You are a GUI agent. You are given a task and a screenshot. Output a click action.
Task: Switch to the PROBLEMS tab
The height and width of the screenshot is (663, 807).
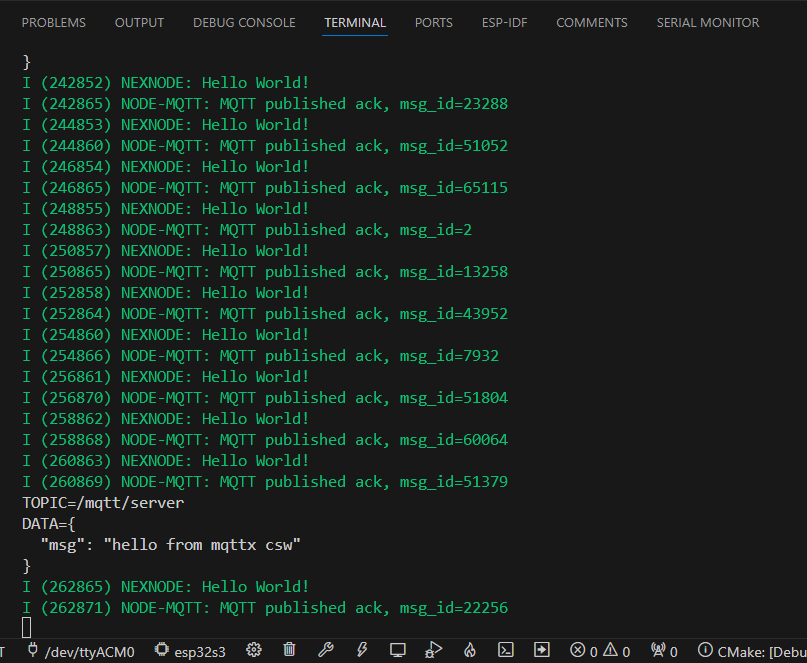tap(54, 22)
